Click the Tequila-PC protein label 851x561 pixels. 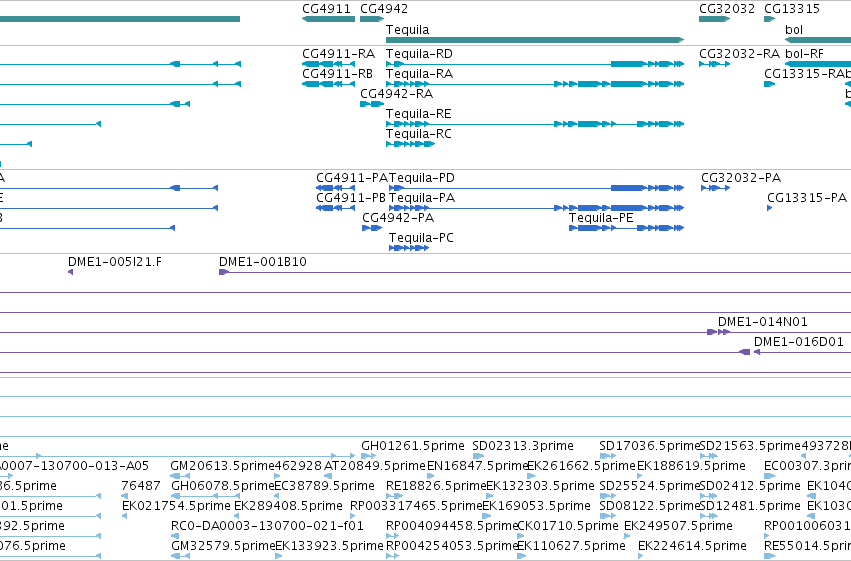pyautogui.click(x=421, y=238)
